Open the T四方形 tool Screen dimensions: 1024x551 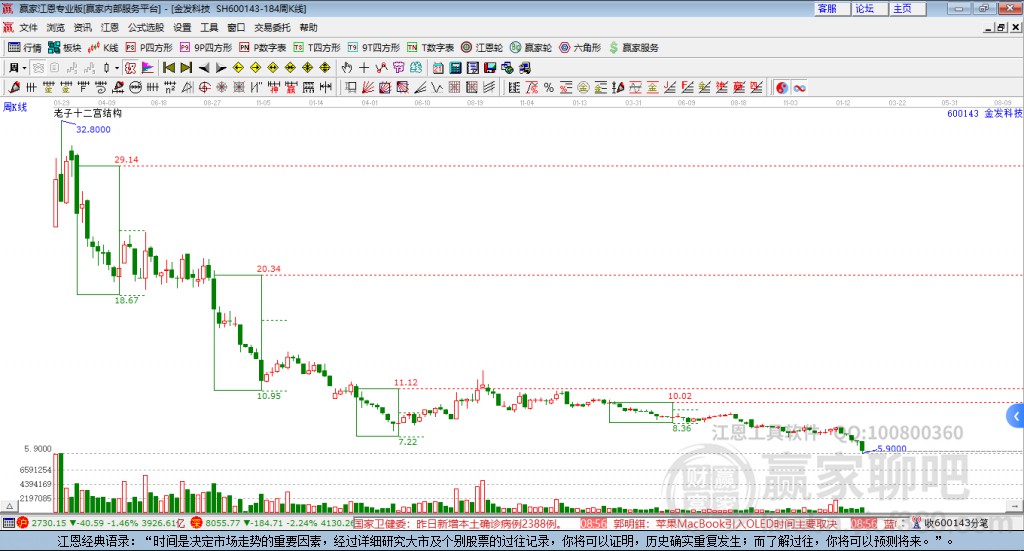click(317, 48)
